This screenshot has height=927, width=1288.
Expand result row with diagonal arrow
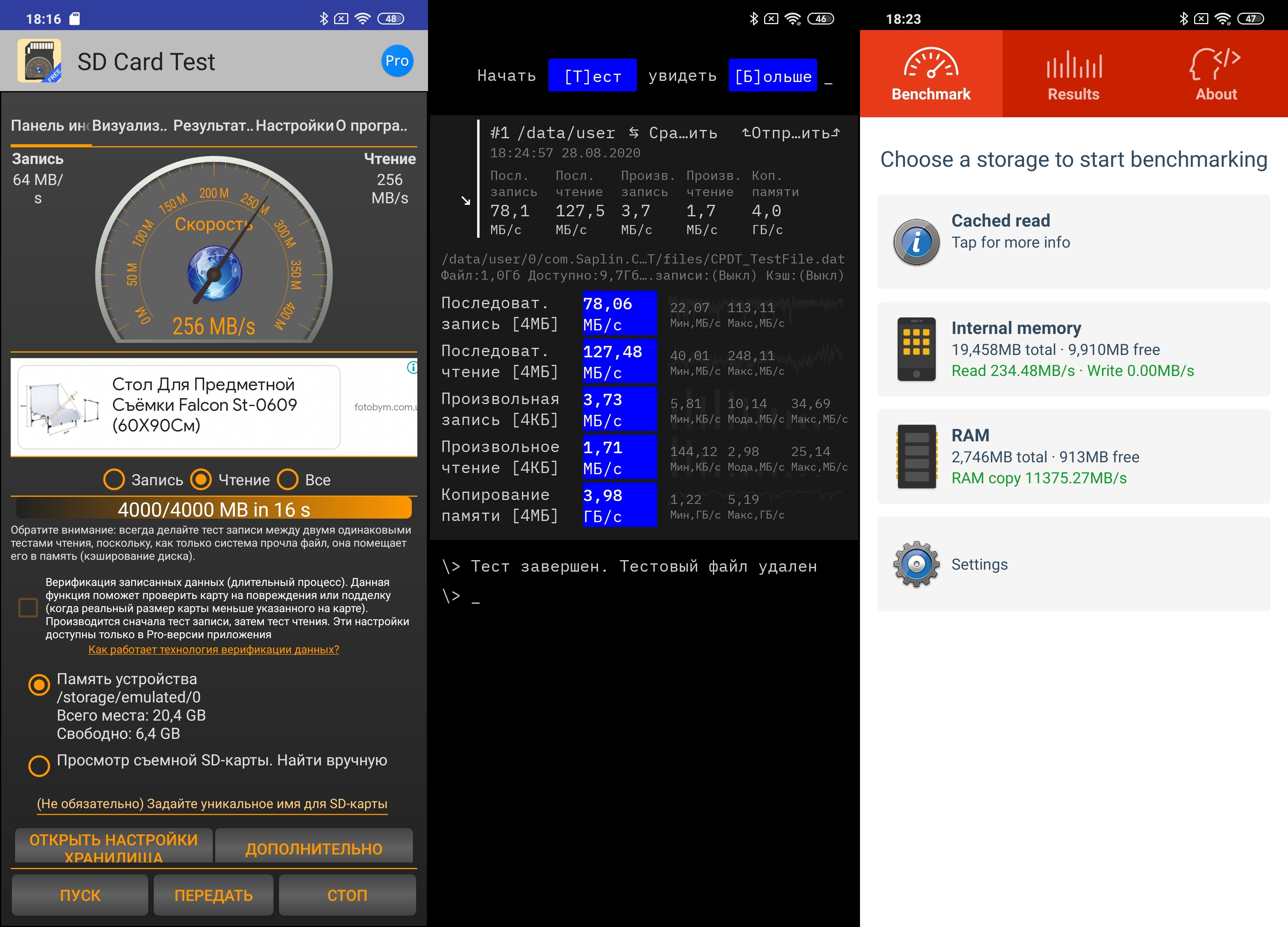(466, 201)
